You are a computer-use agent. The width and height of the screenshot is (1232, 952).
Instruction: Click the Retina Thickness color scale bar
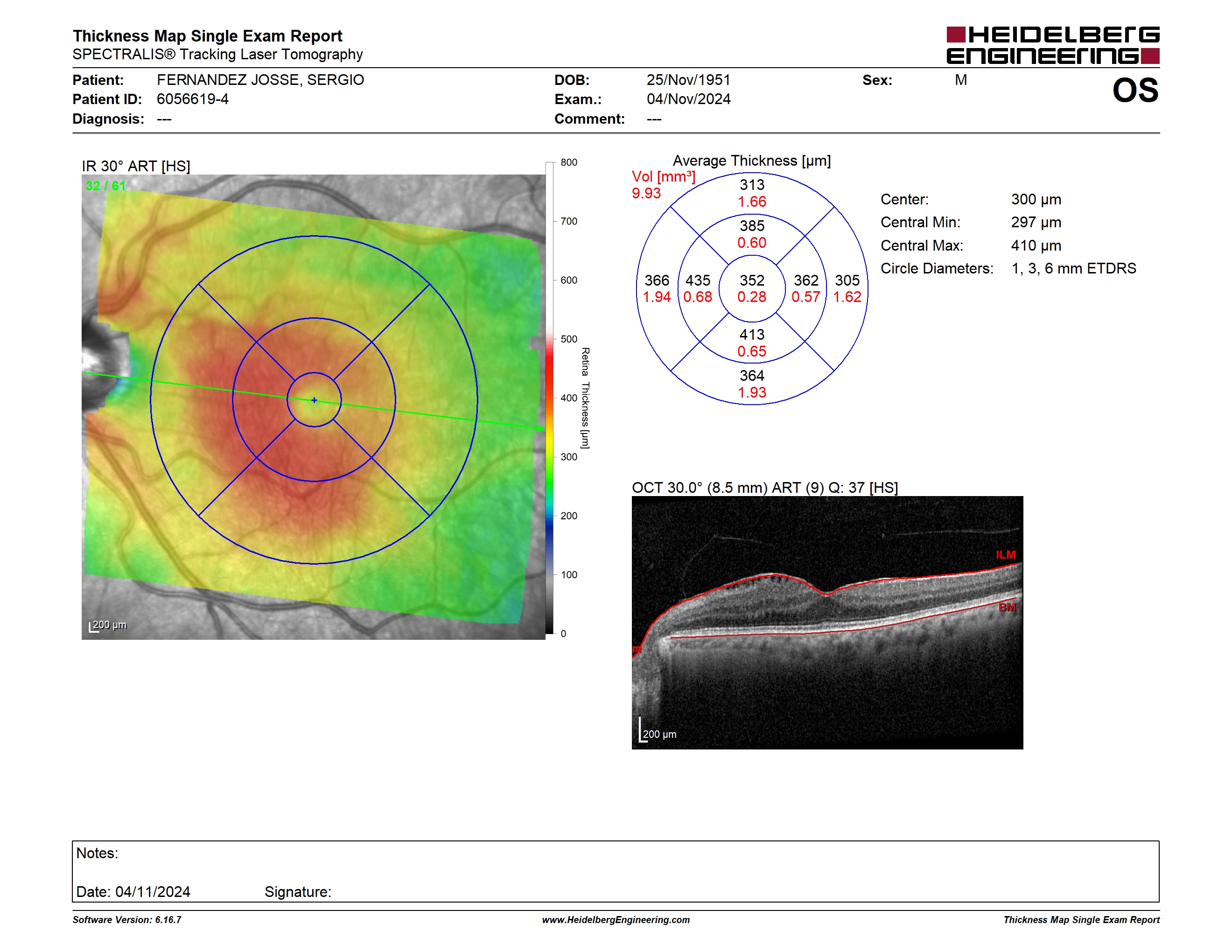[549, 398]
